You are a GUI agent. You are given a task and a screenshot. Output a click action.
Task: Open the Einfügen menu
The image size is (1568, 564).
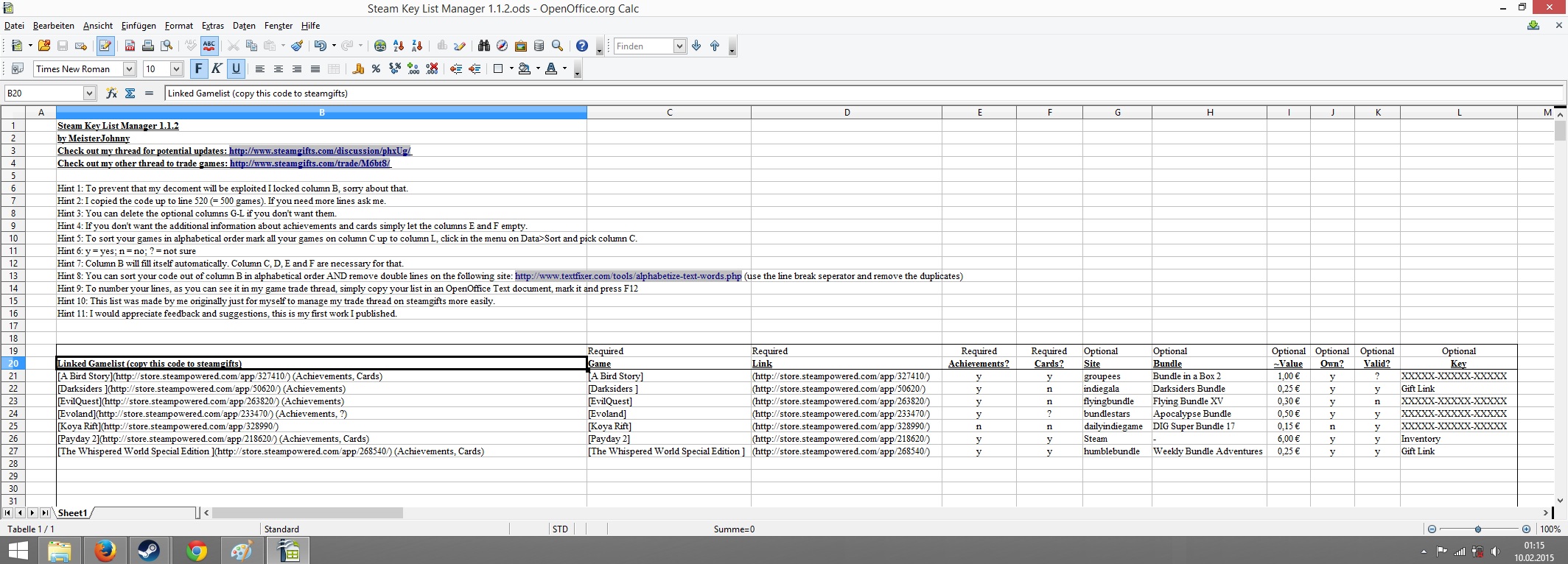[x=139, y=26]
